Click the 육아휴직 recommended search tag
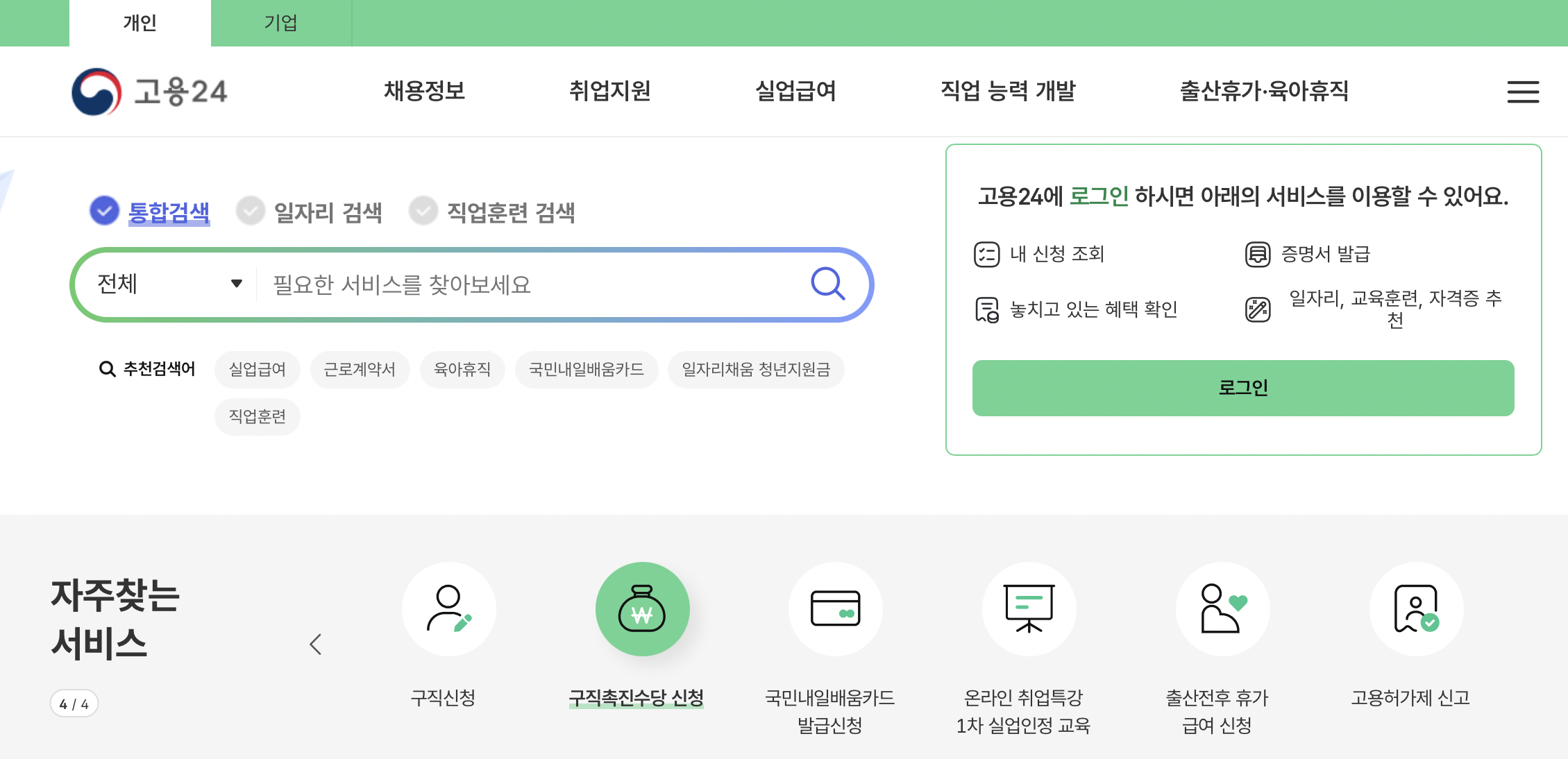This screenshot has height=759, width=1568. (x=462, y=369)
